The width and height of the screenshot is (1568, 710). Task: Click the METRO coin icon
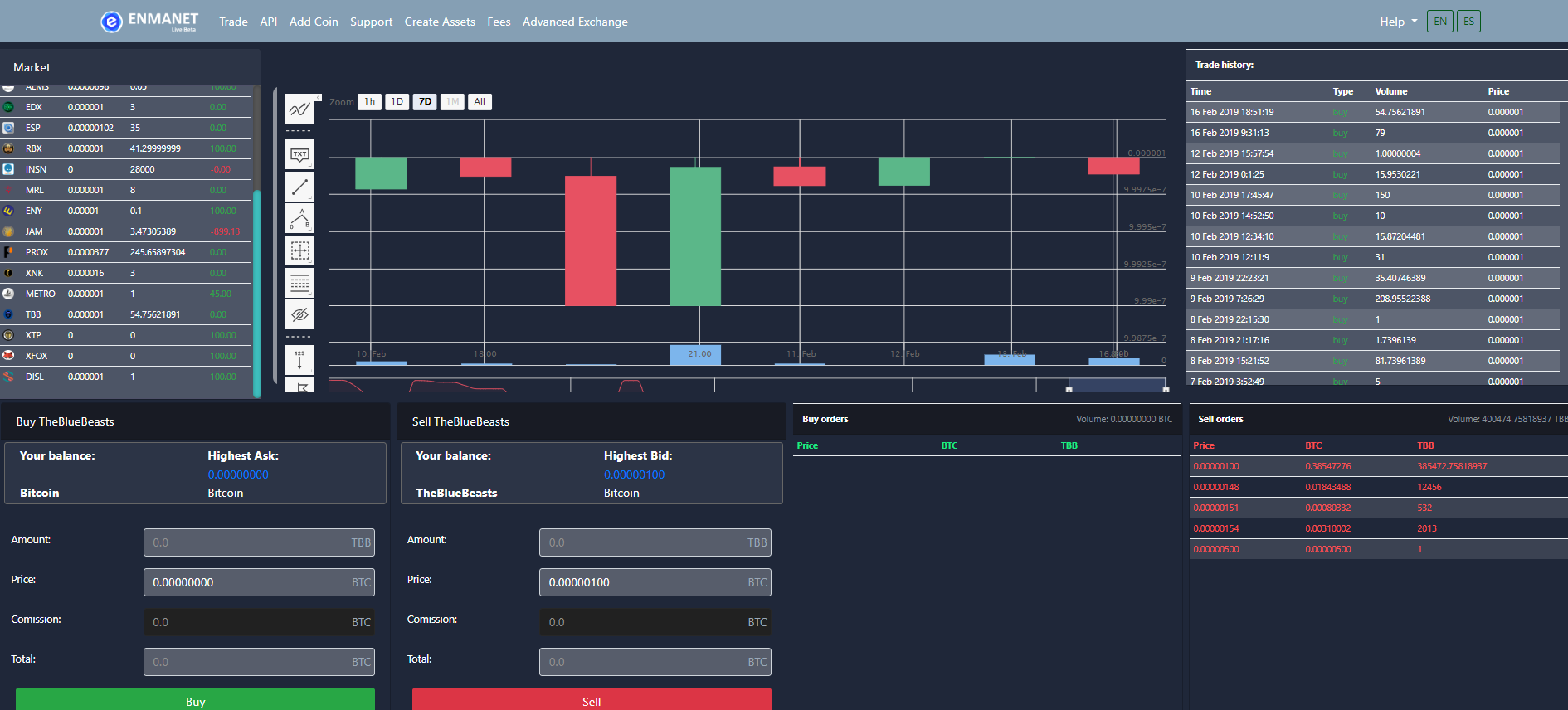tap(8, 294)
